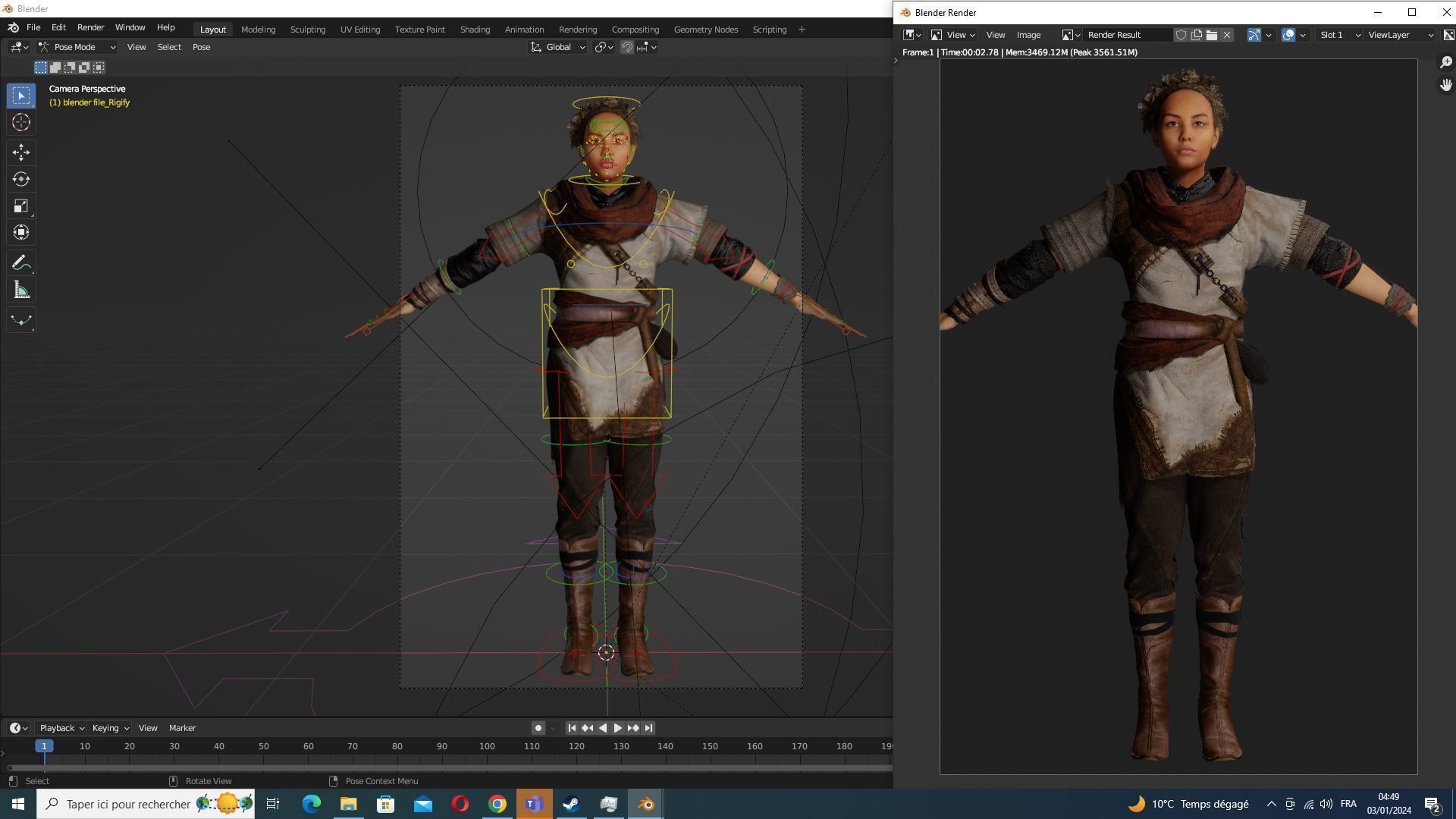
Task: Switch to the Animation workspace tab
Action: click(524, 30)
